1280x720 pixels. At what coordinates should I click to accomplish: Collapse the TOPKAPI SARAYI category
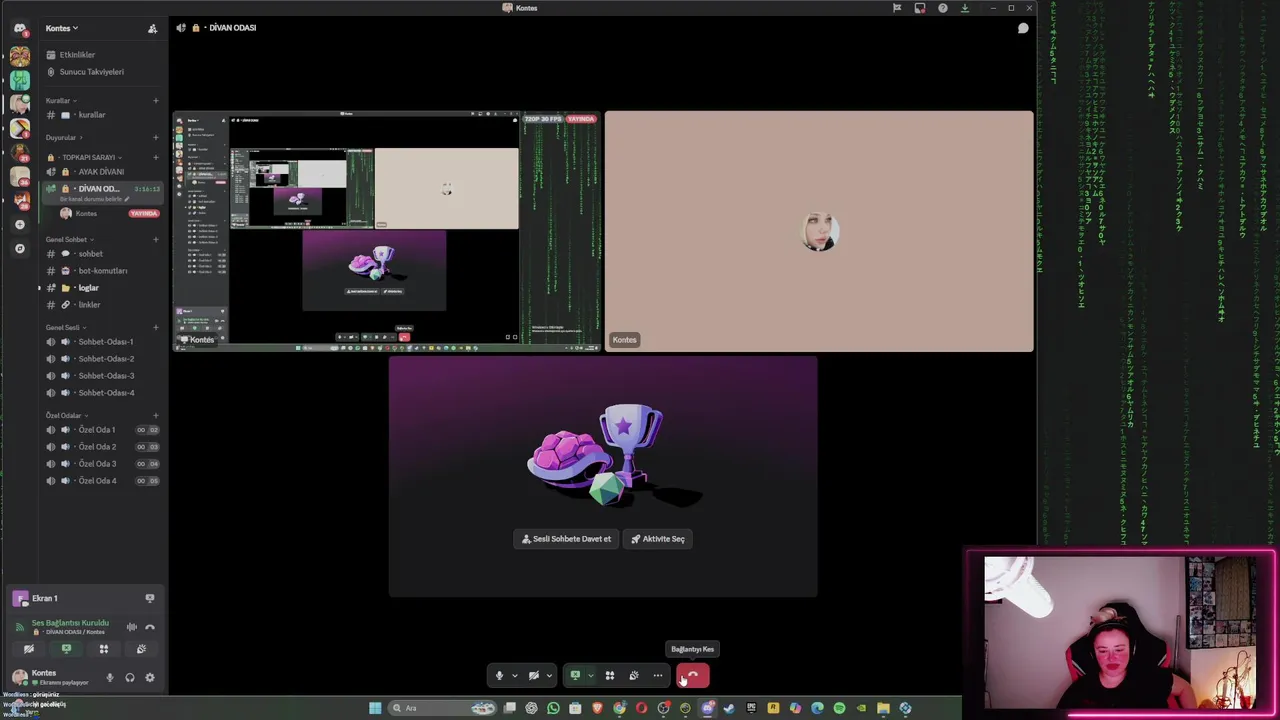pos(90,157)
